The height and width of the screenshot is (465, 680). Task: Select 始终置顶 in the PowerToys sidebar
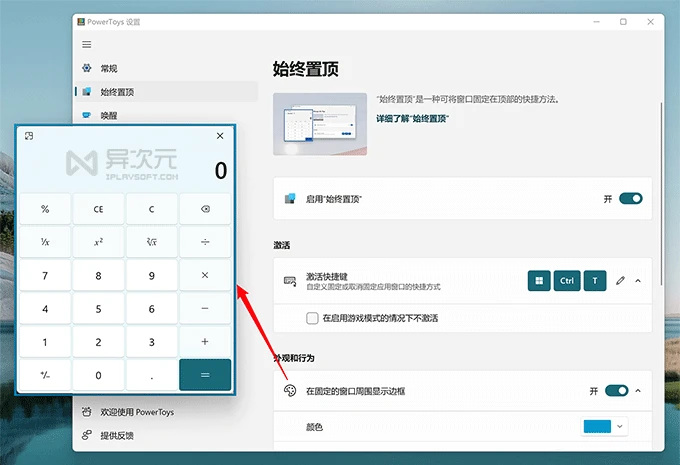(167, 92)
